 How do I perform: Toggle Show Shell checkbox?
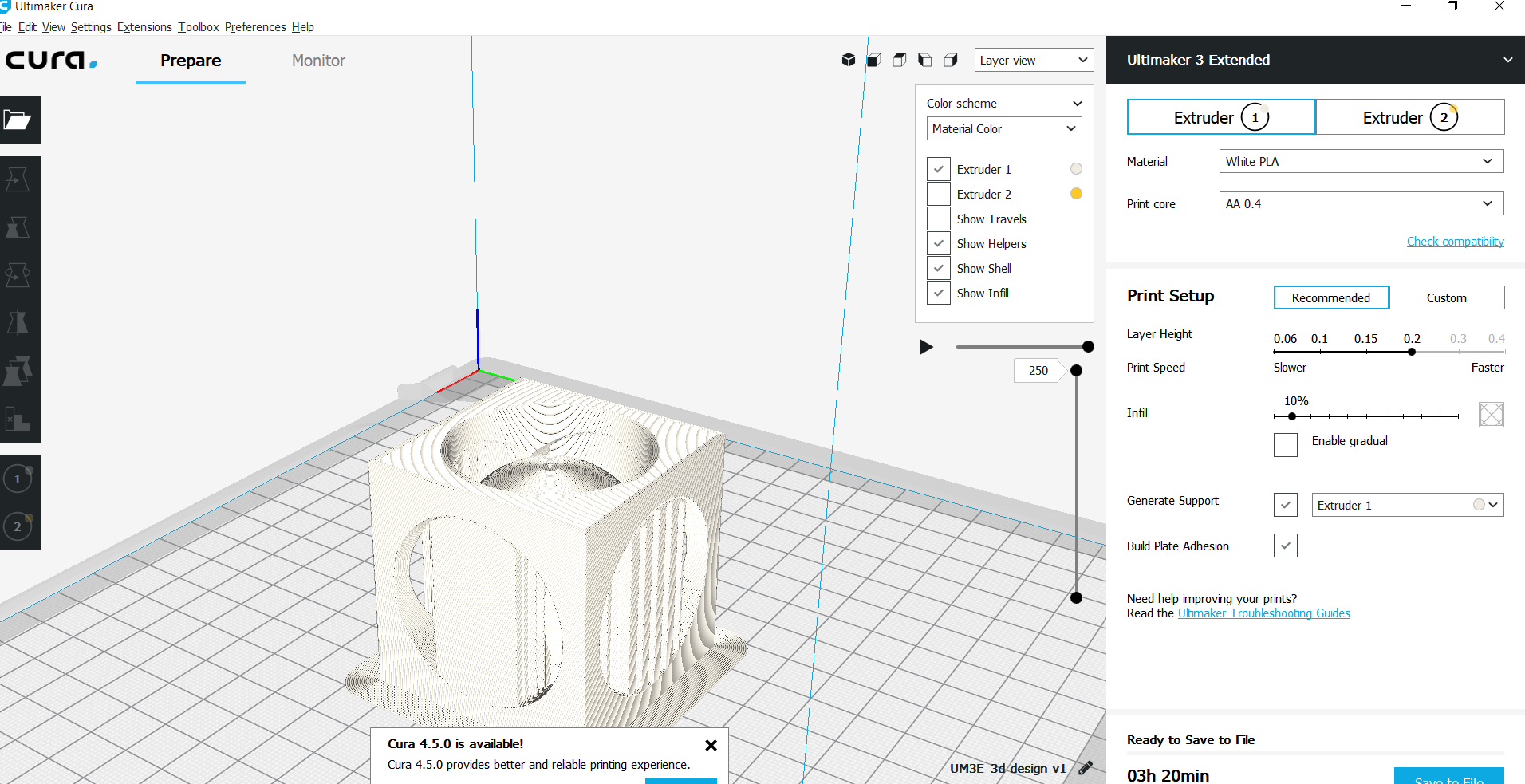tap(939, 268)
